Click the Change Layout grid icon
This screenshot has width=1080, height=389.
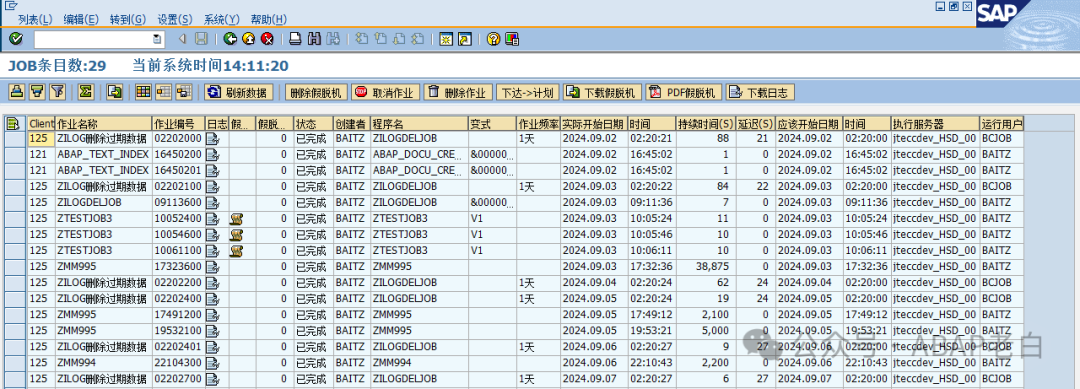pyautogui.click(x=143, y=92)
